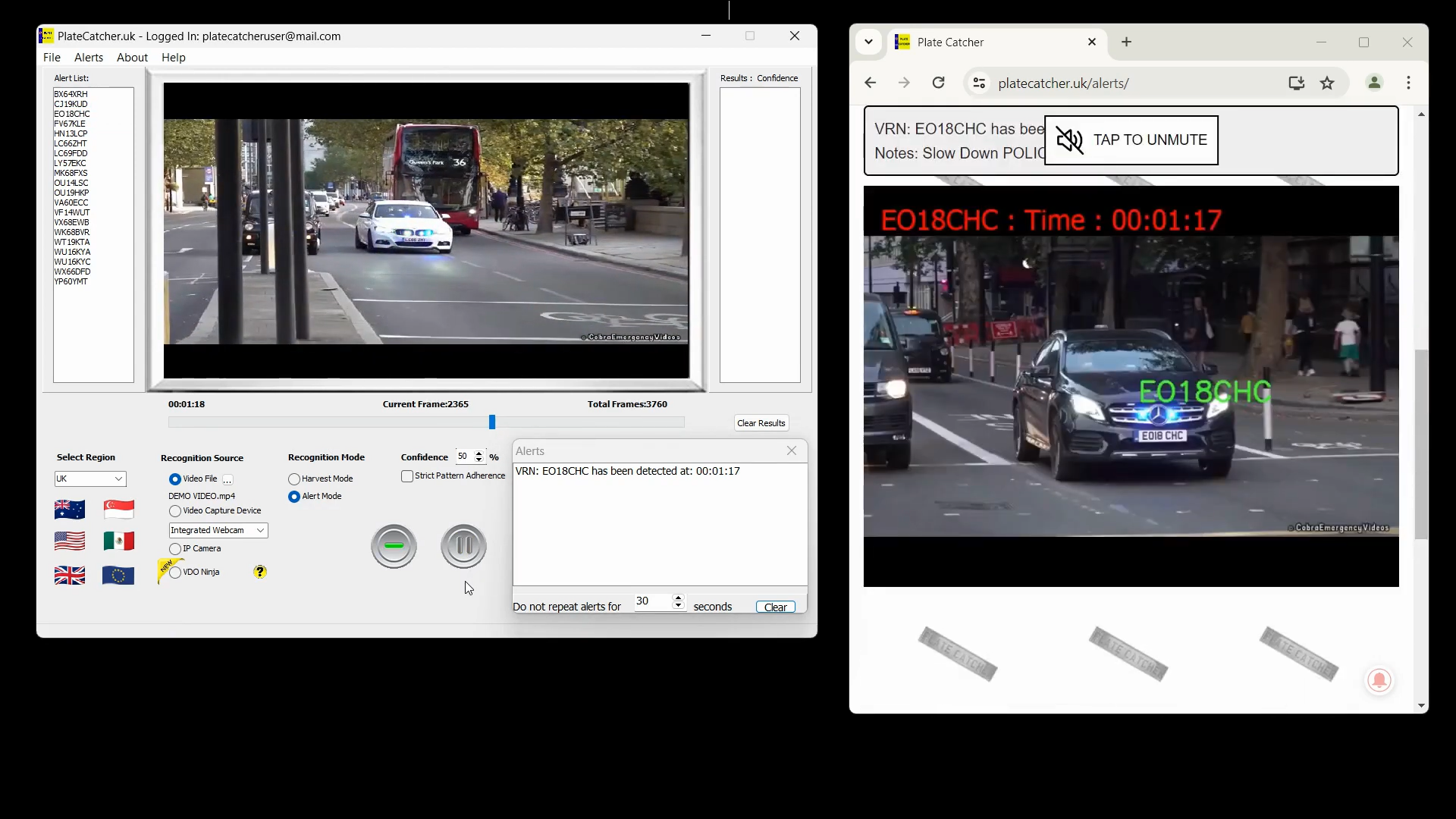Select the Australia flag region

[x=70, y=510]
